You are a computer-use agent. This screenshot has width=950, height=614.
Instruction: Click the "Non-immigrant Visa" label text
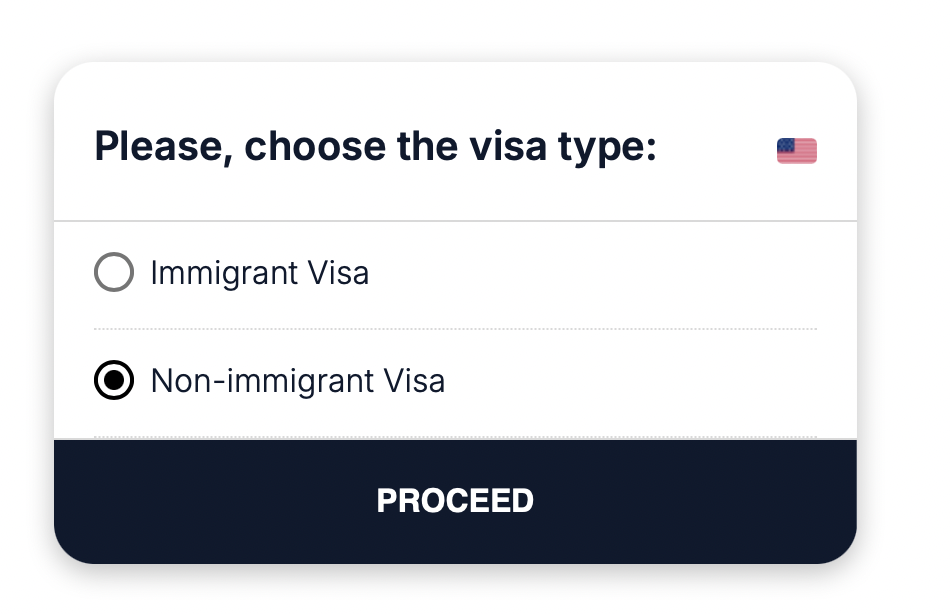297,381
